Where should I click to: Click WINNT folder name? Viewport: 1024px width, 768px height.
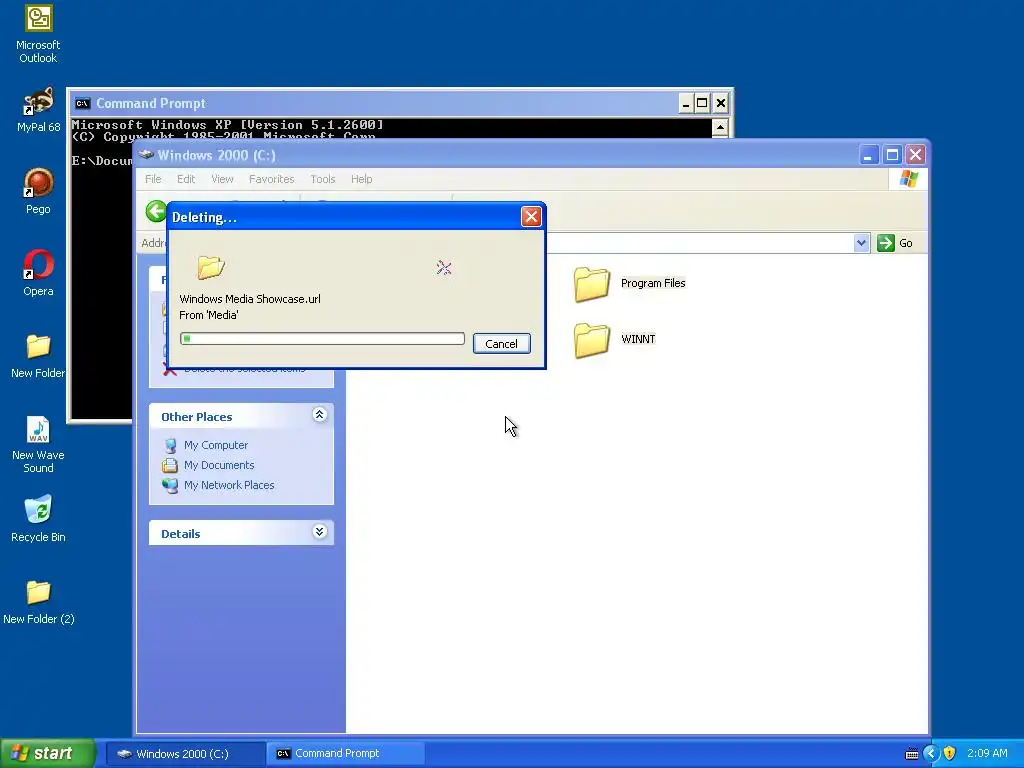click(638, 339)
